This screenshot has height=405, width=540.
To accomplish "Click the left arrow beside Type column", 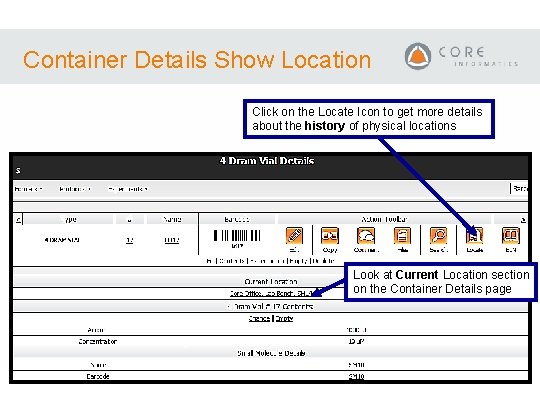I will [x=19, y=219].
